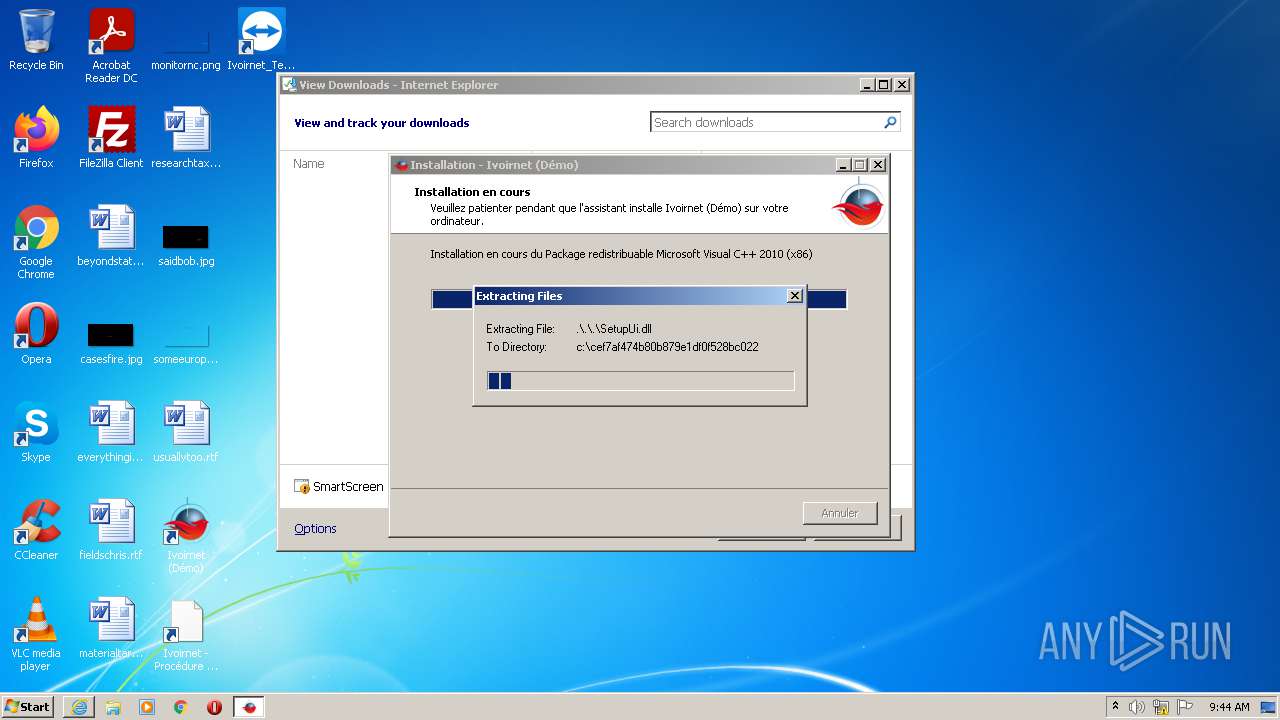Click the search magnifier icon in downloads
Image resolution: width=1280 pixels, height=720 pixels.
tap(890, 122)
